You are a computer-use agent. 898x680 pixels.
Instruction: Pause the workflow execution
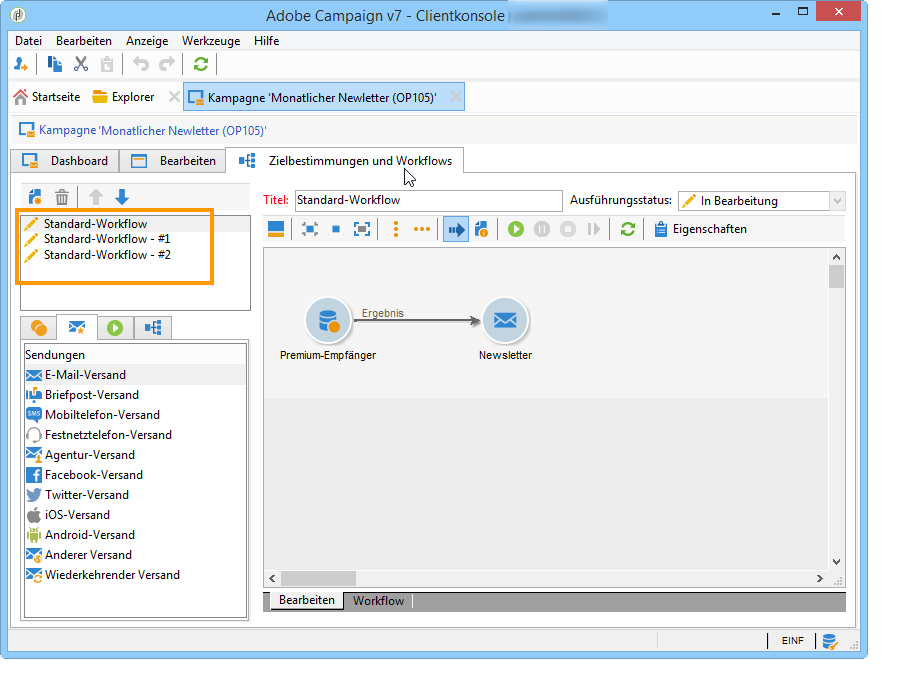coord(542,229)
